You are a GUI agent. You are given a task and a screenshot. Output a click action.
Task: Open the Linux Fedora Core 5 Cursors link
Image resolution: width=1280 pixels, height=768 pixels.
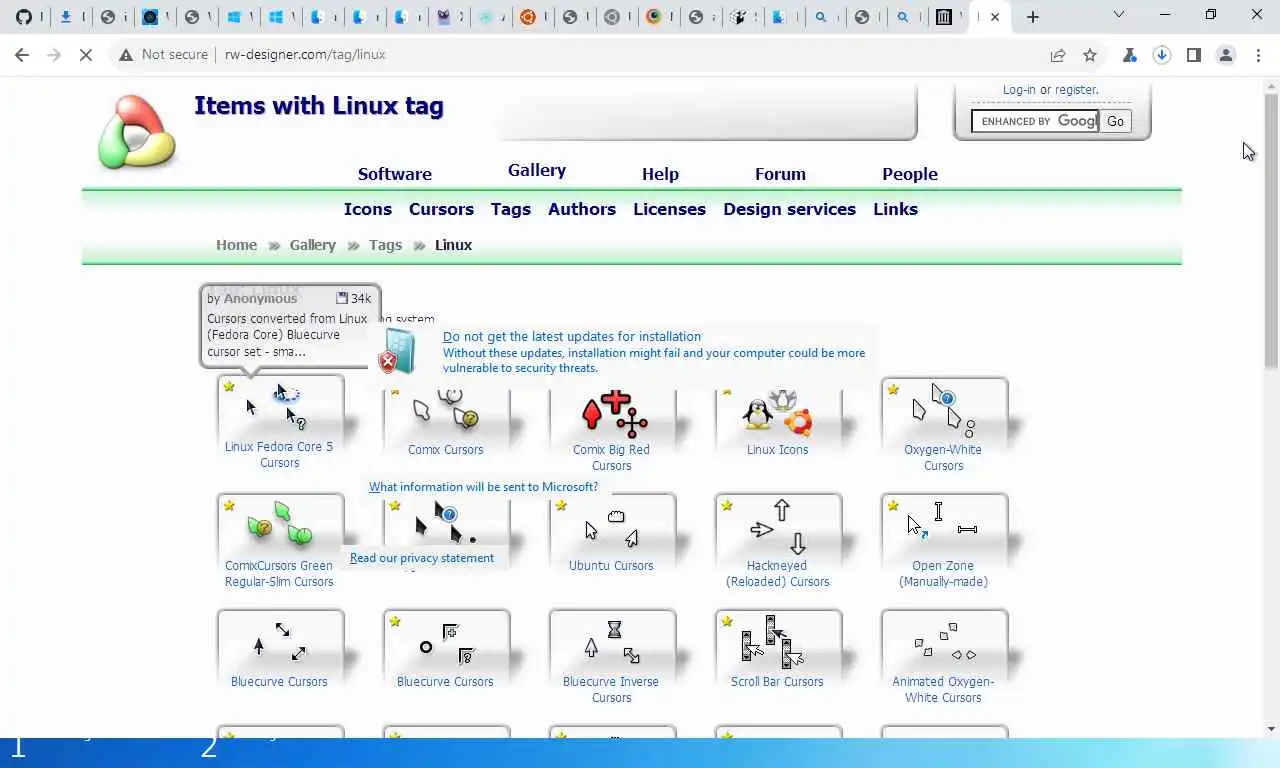pos(279,455)
